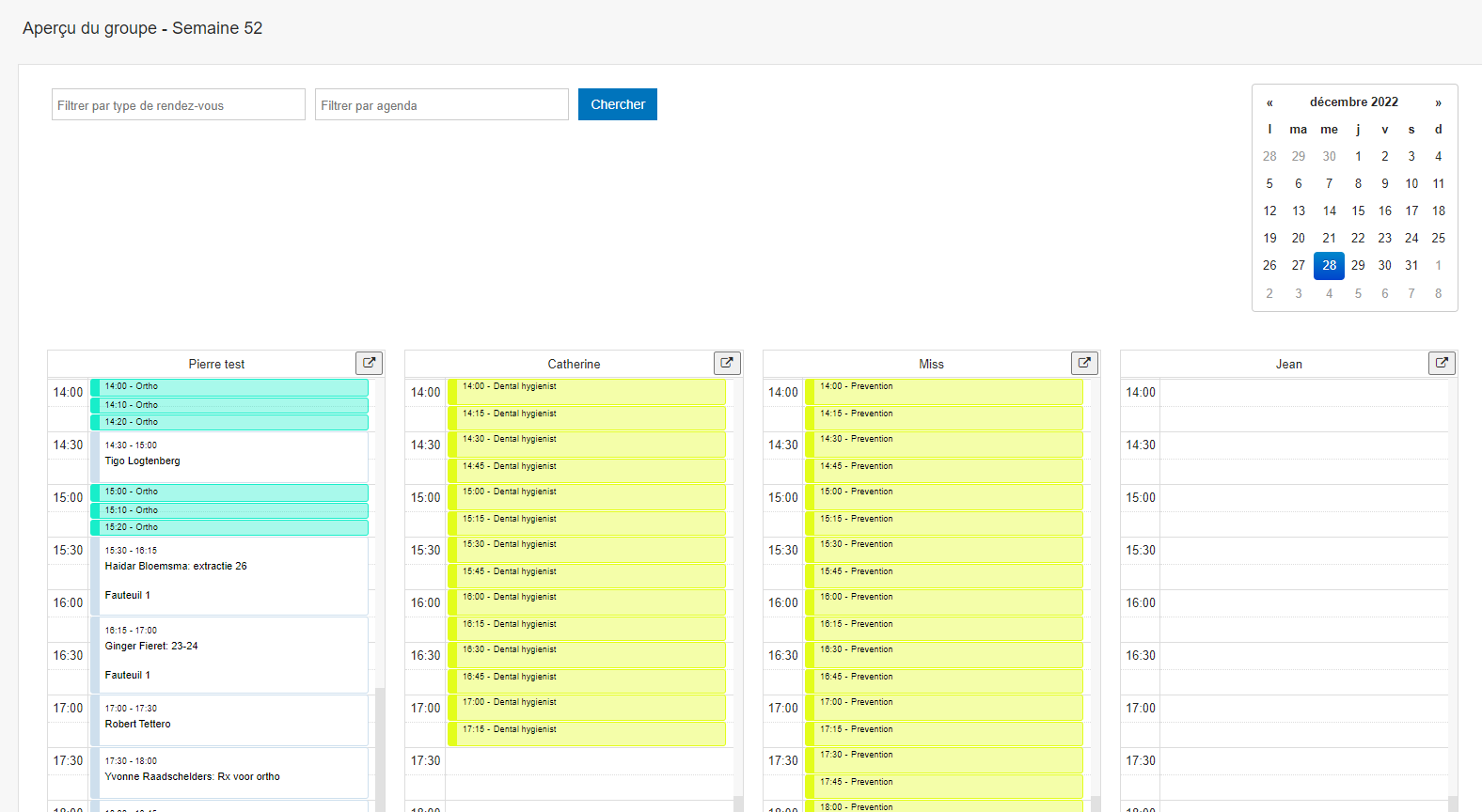Select the 14:10 Ortho slot

coord(229,405)
